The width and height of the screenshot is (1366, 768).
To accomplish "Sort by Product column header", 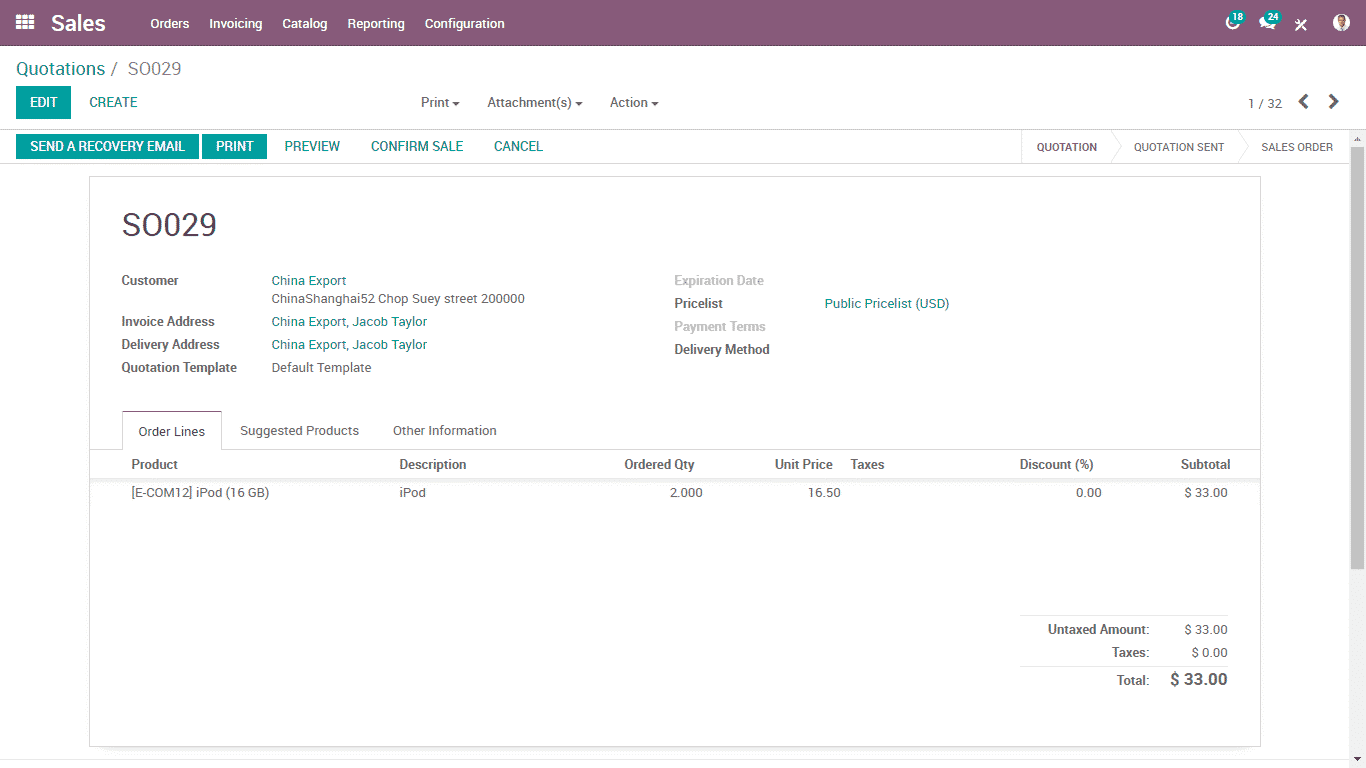I will [x=155, y=465].
